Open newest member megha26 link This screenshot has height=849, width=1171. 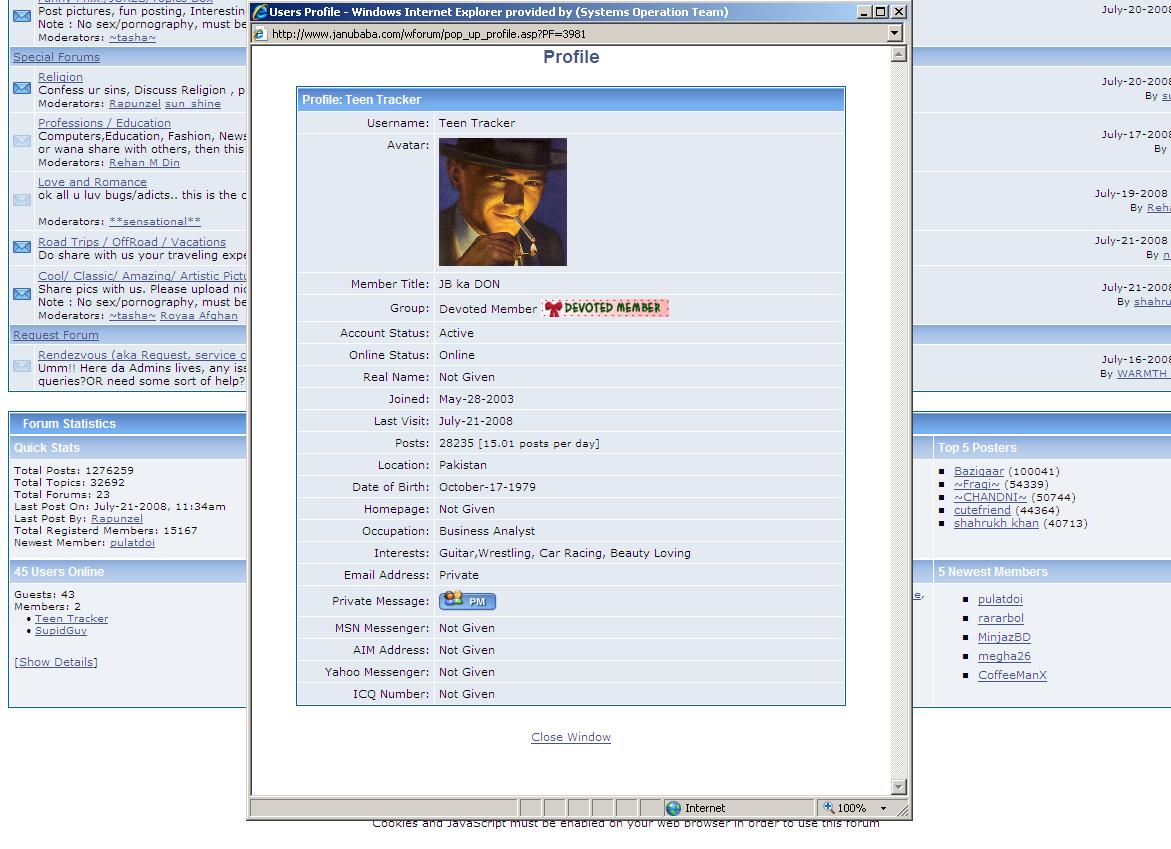1004,656
